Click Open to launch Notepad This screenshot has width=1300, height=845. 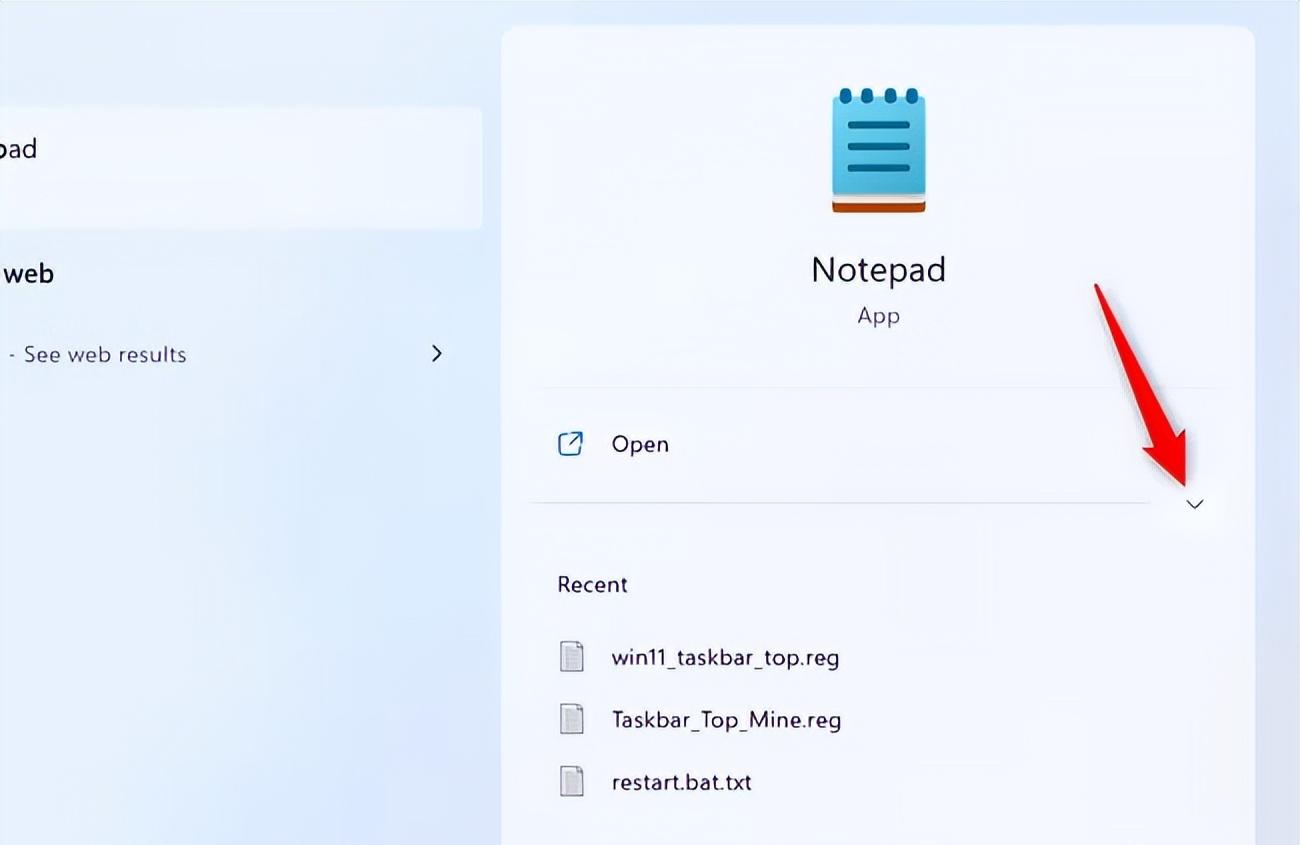click(x=640, y=444)
